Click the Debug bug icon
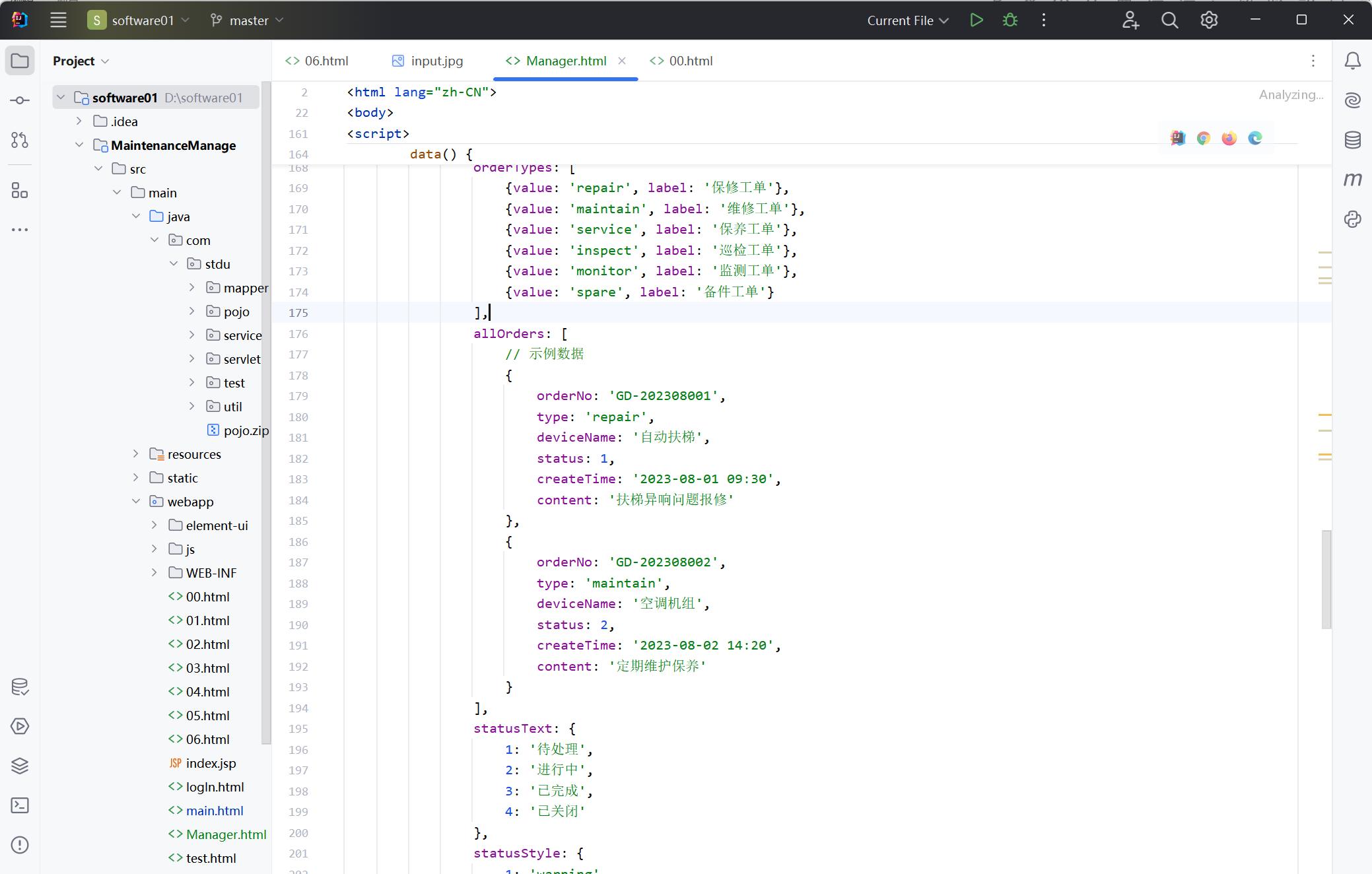1372x874 pixels. [x=1010, y=20]
